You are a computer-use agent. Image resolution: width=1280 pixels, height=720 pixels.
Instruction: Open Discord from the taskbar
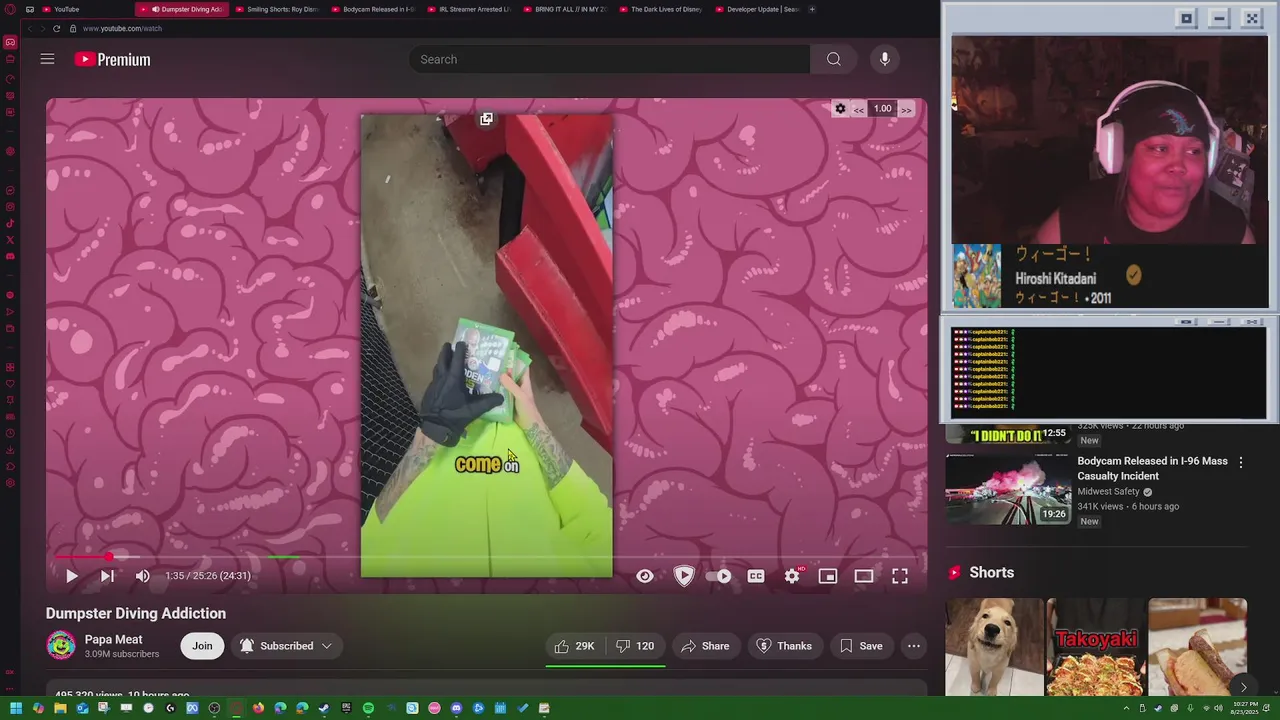coord(456,708)
